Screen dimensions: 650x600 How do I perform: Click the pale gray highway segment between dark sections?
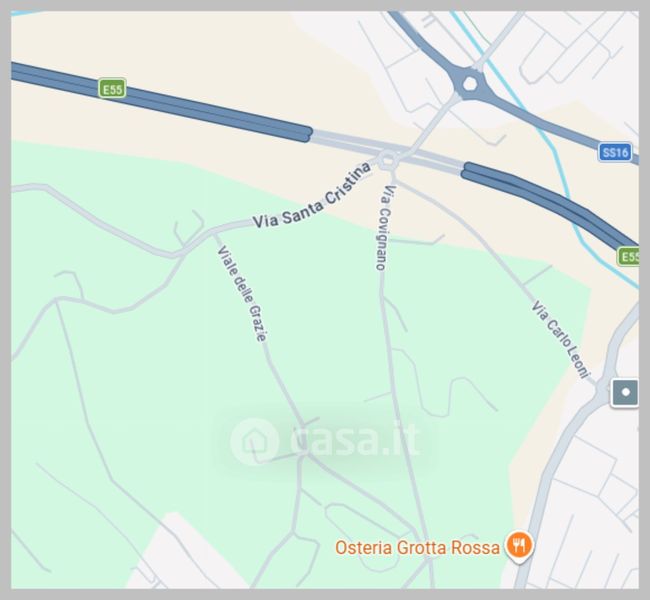pos(388,149)
